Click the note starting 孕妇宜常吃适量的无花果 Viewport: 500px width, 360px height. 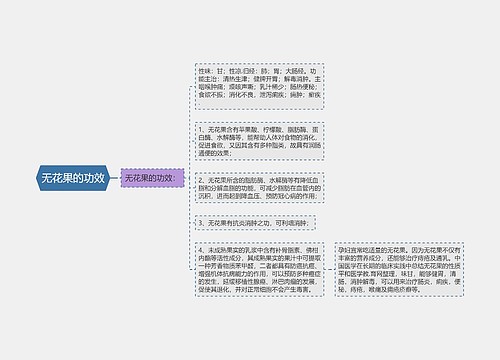tap(399, 270)
